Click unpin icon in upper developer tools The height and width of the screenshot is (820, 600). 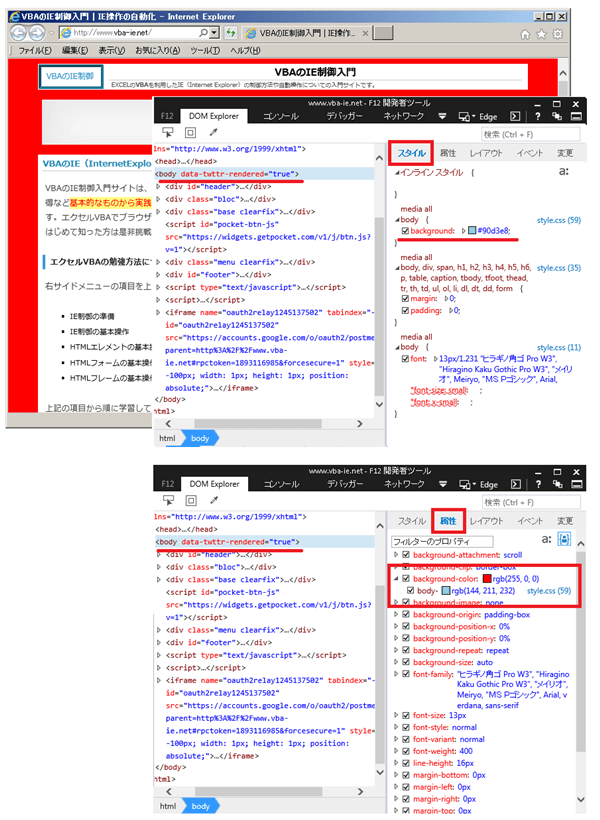pos(557,116)
